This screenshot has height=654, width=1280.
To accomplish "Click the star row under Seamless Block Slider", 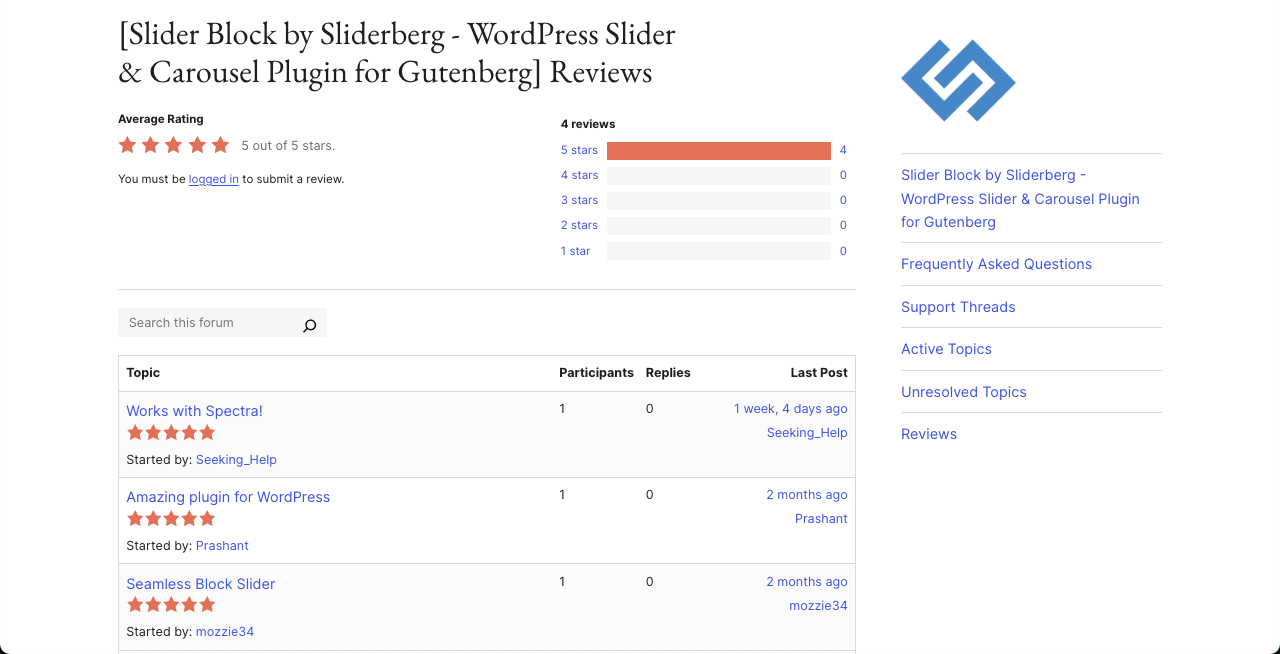I will [x=171, y=604].
